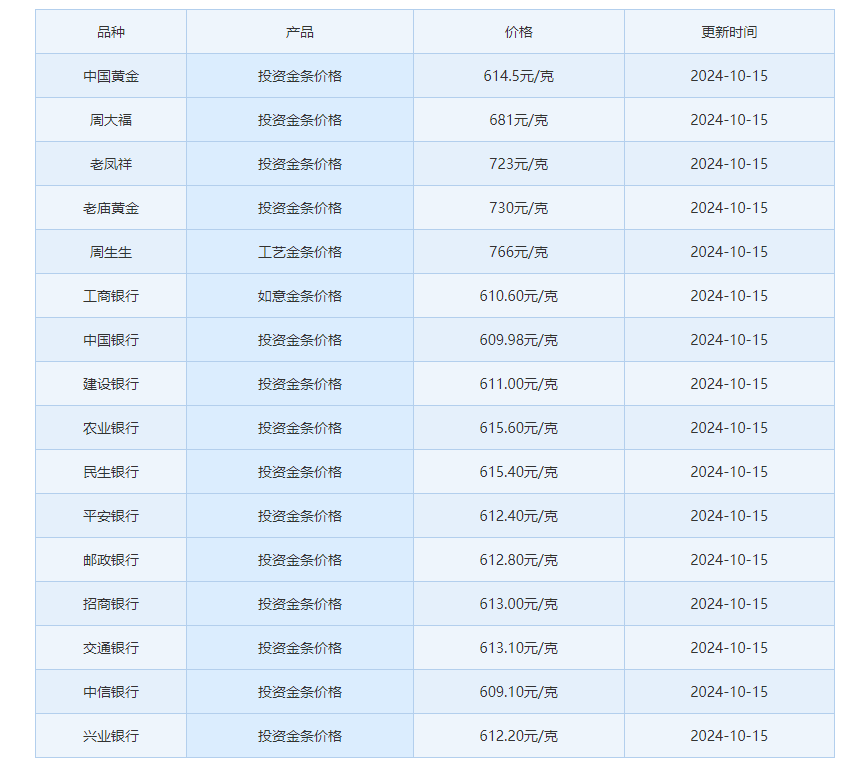Select the 平安银行 cell

point(111,516)
